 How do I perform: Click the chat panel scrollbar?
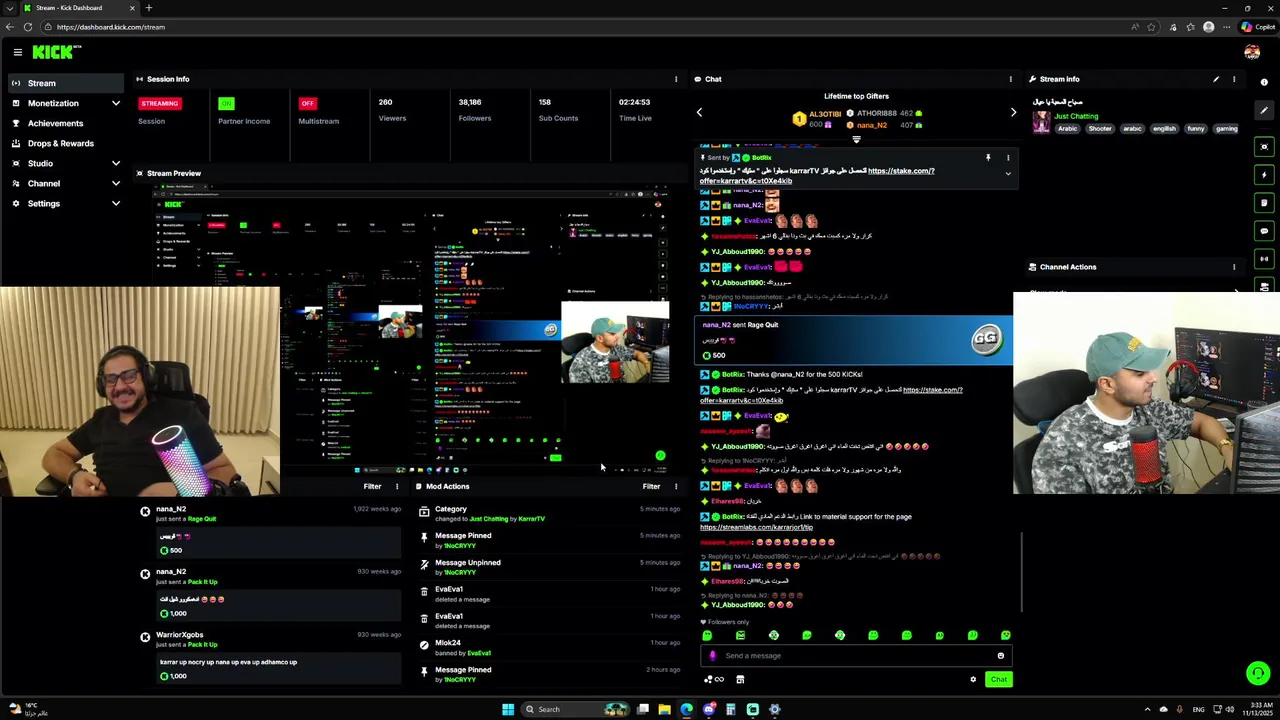pyautogui.click(x=1021, y=572)
